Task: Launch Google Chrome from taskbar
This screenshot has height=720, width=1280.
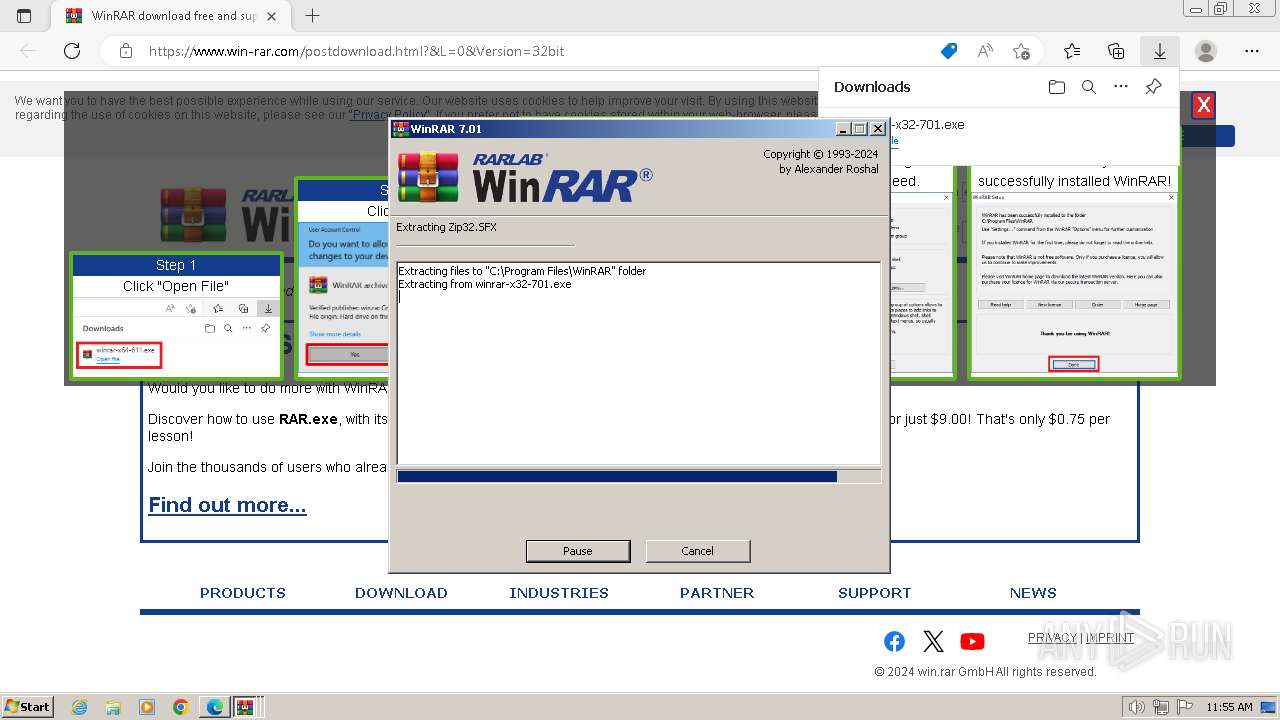Action: coord(181,707)
